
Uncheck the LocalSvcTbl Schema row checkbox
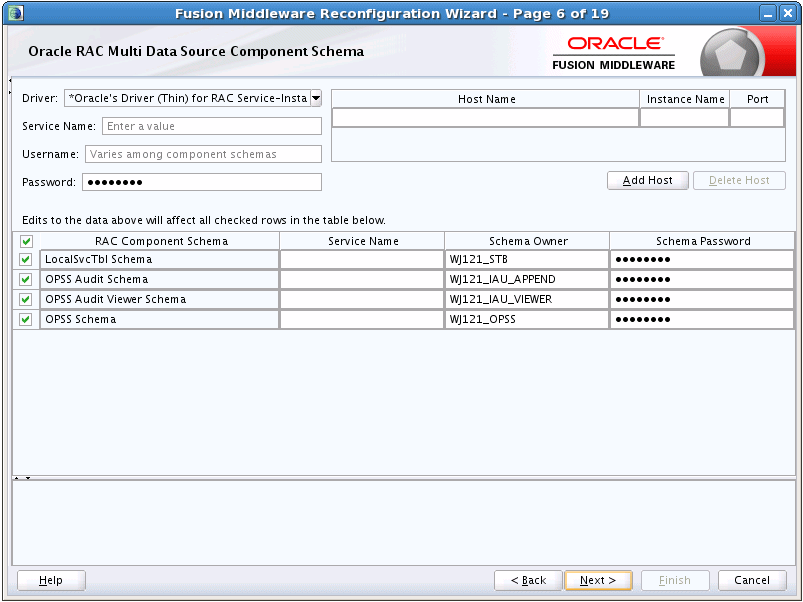pos(26,260)
